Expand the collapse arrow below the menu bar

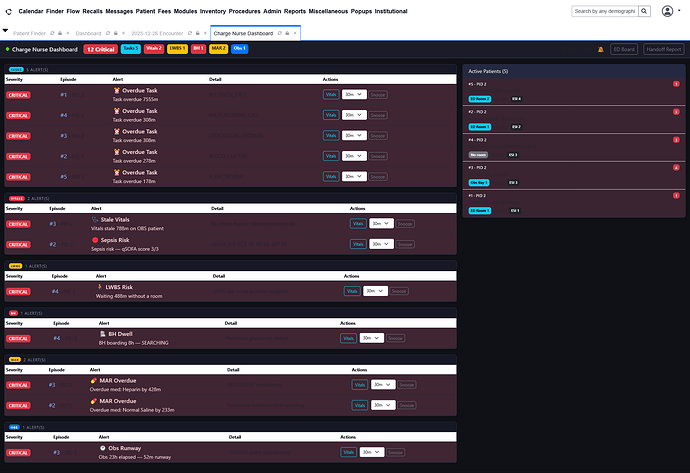pyautogui.click(x=5, y=31)
